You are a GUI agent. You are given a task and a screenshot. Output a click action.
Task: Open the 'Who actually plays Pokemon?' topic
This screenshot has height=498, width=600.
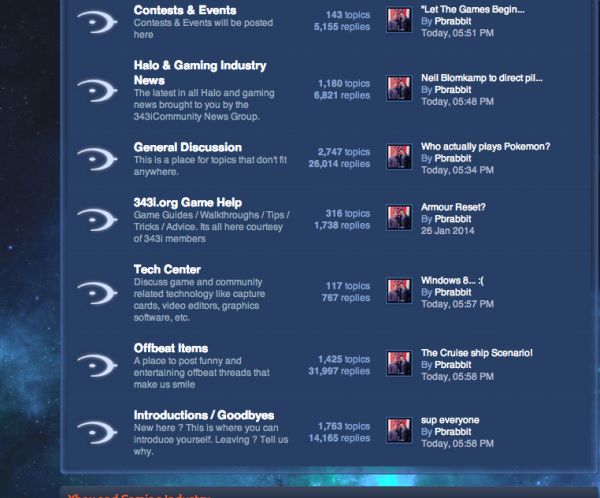(x=485, y=146)
